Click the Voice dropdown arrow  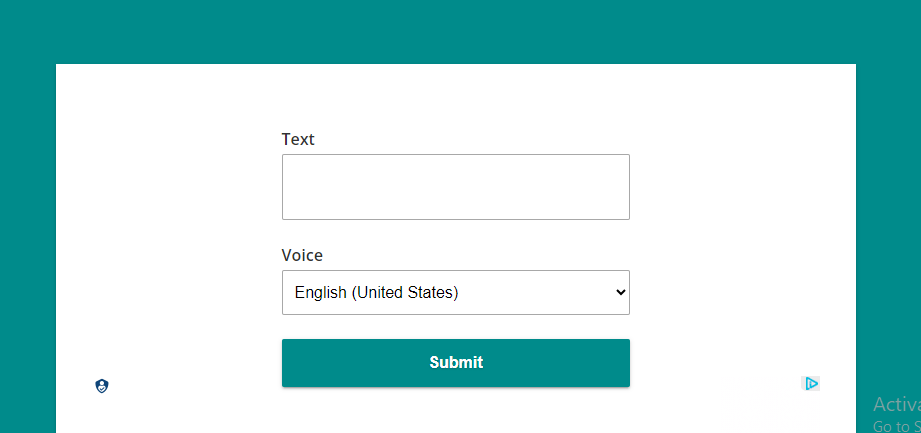point(620,293)
